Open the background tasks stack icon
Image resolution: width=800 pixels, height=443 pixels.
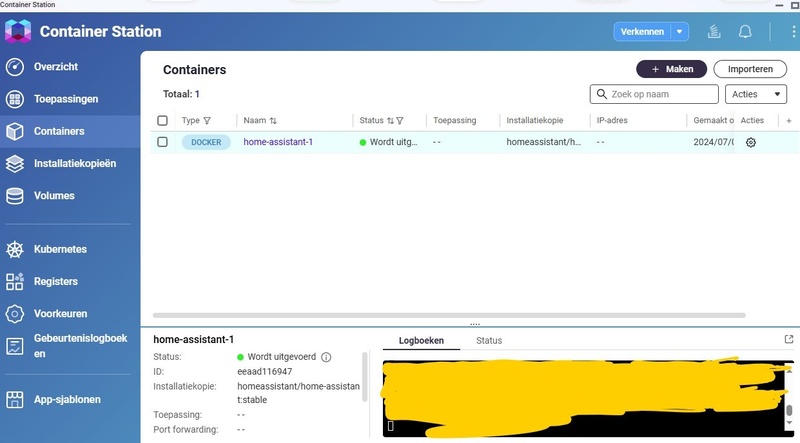click(x=714, y=32)
